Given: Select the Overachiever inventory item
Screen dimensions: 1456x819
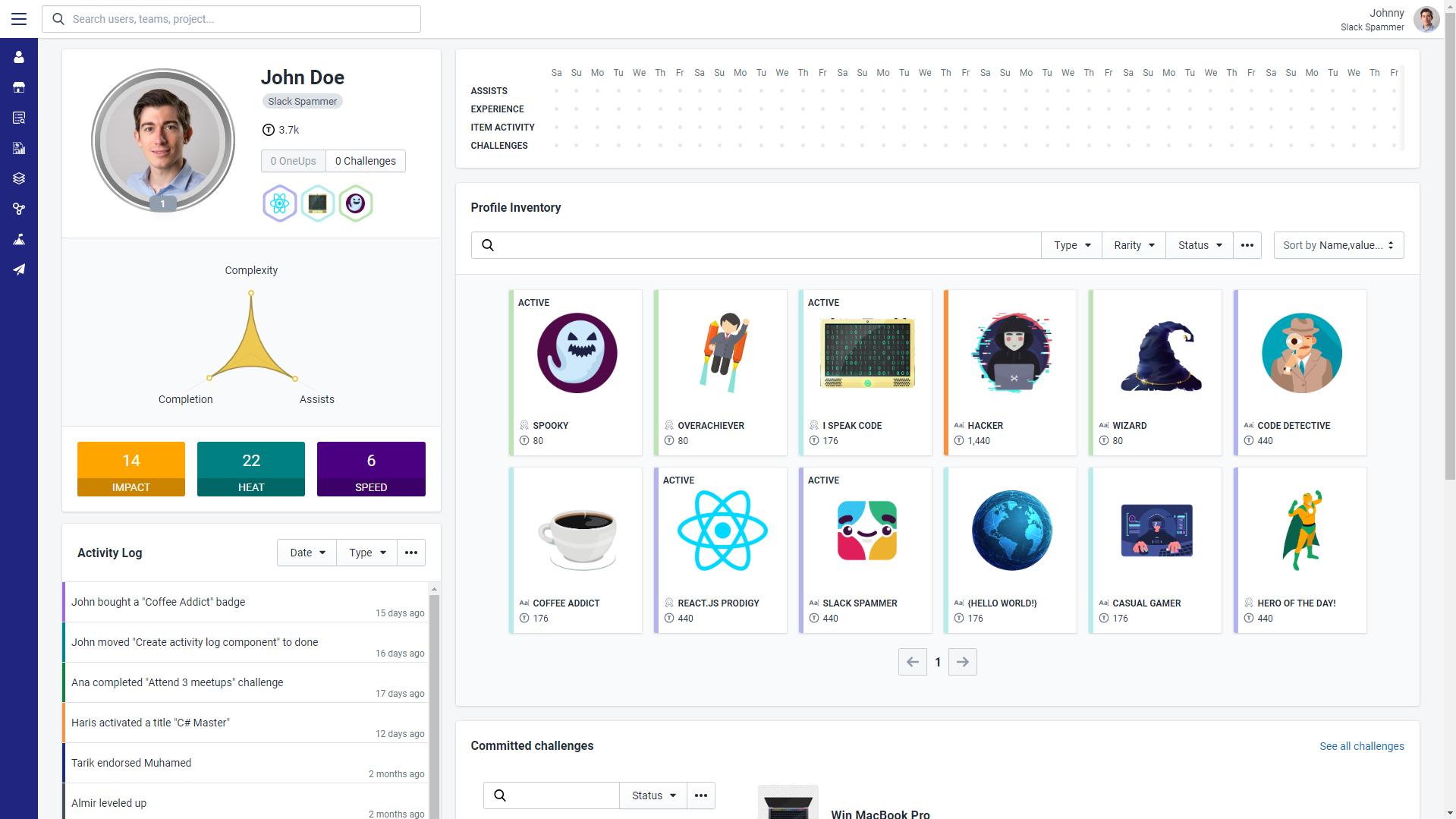Looking at the screenshot, I should tap(721, 373).
